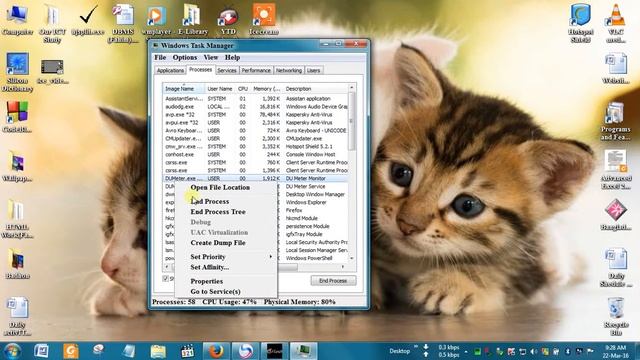
Task: Sort by the User Name column header
Action: pyautogui.click(x=220, y=89)
